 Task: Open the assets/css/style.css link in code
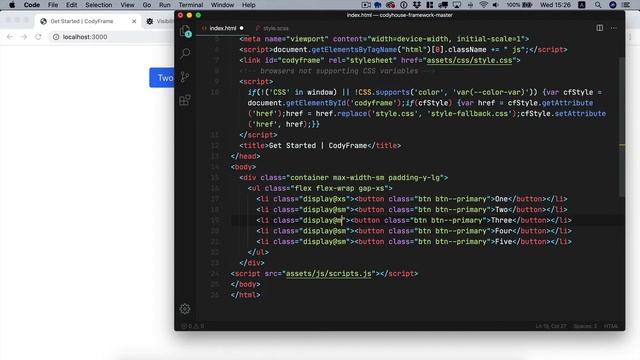pyautogui.click(x=469, y=60)
